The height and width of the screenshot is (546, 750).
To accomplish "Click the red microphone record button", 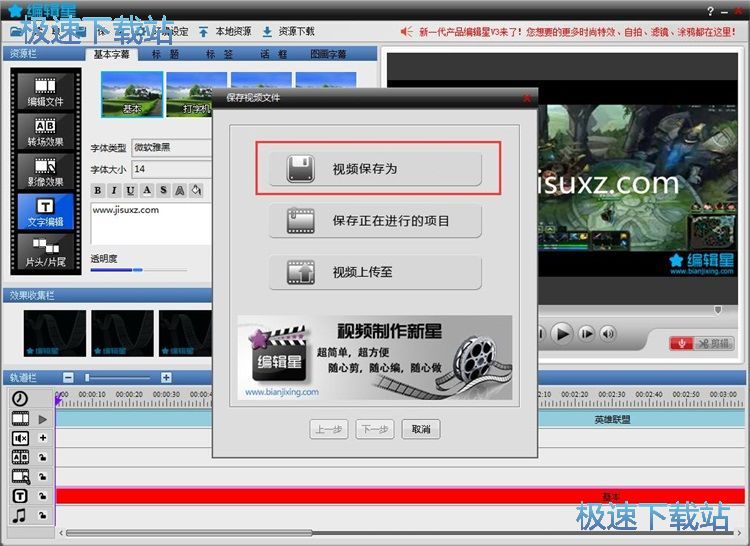I will (682, 343).
